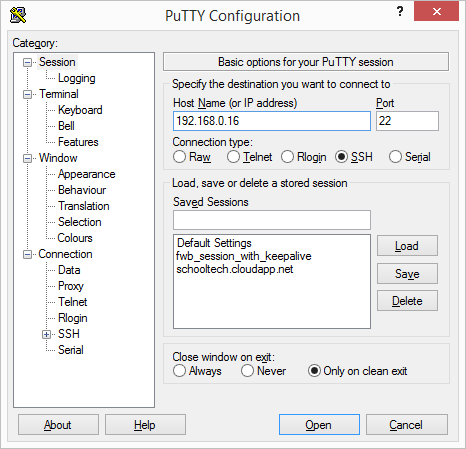Select the Rlogin connection type
This screenshot has width=466, height=449.
point(287,157)
